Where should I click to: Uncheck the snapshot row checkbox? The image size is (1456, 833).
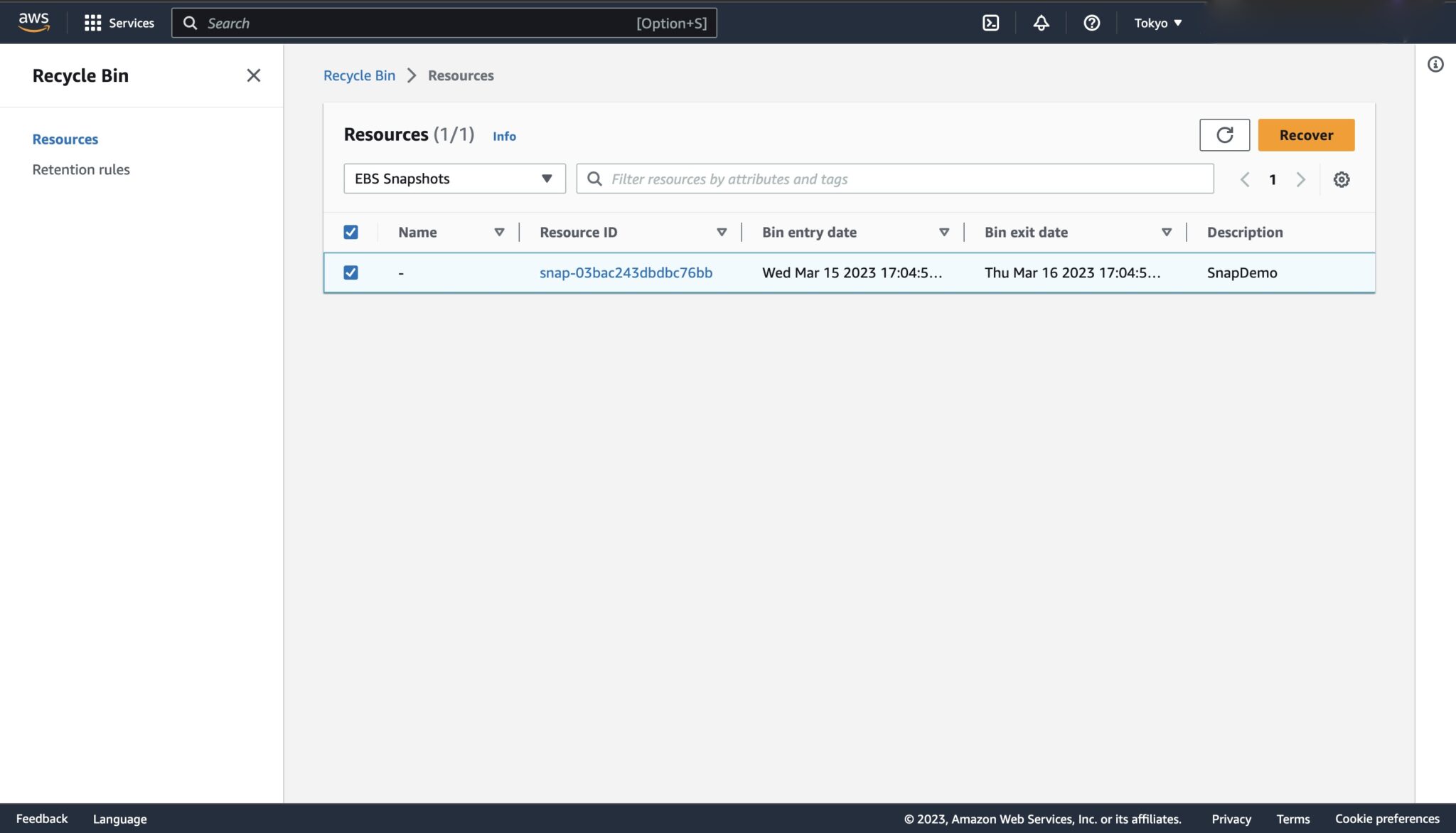click(x=350, y=272)
